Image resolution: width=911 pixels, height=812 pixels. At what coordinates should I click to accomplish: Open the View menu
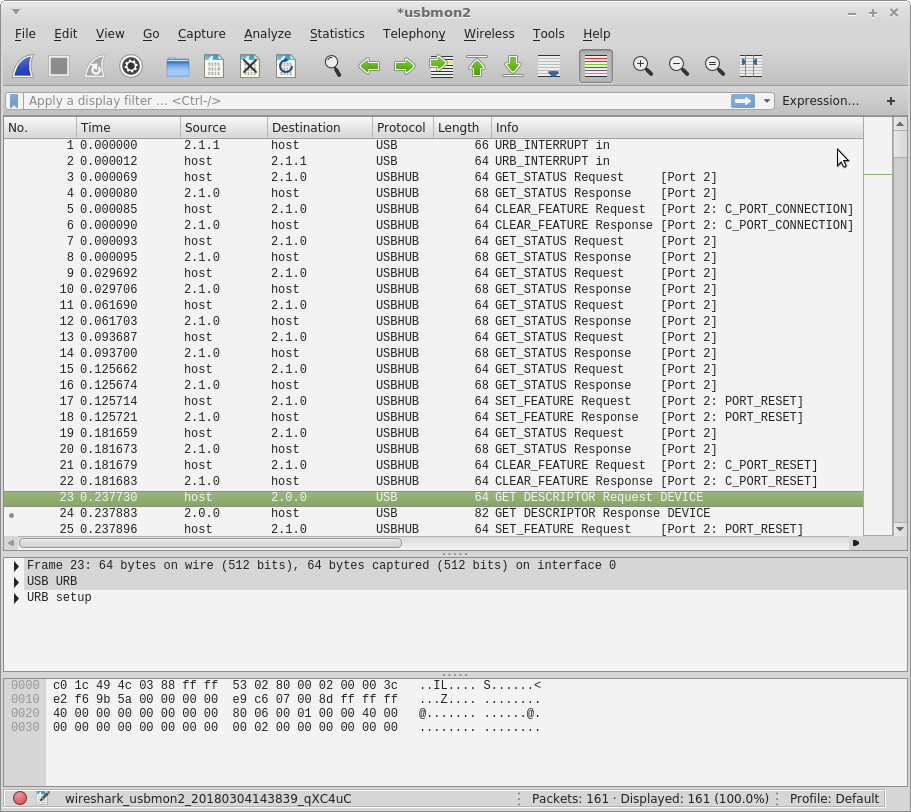(110, 34)
